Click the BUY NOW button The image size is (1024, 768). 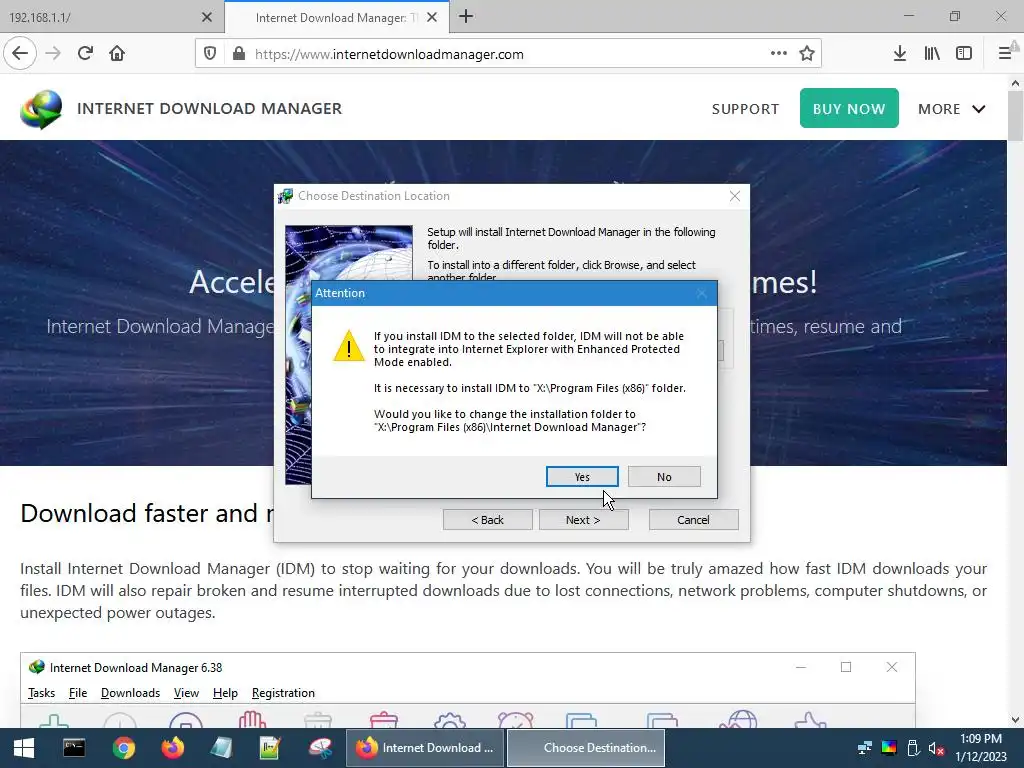[x=849, y=108]
